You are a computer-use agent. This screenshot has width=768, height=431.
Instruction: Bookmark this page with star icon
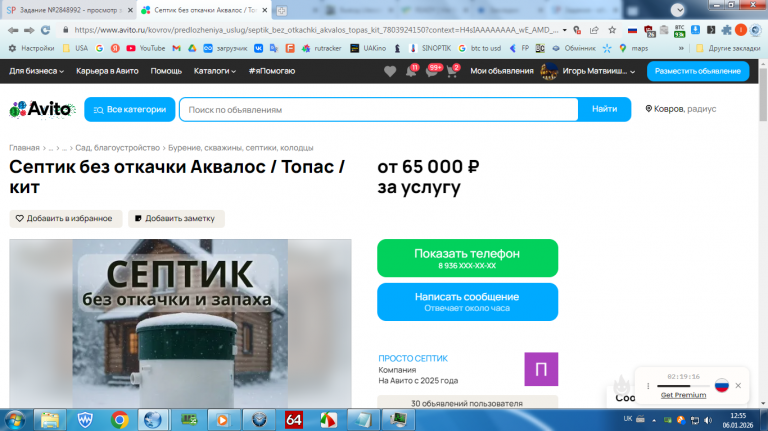[x=612, y=30]
